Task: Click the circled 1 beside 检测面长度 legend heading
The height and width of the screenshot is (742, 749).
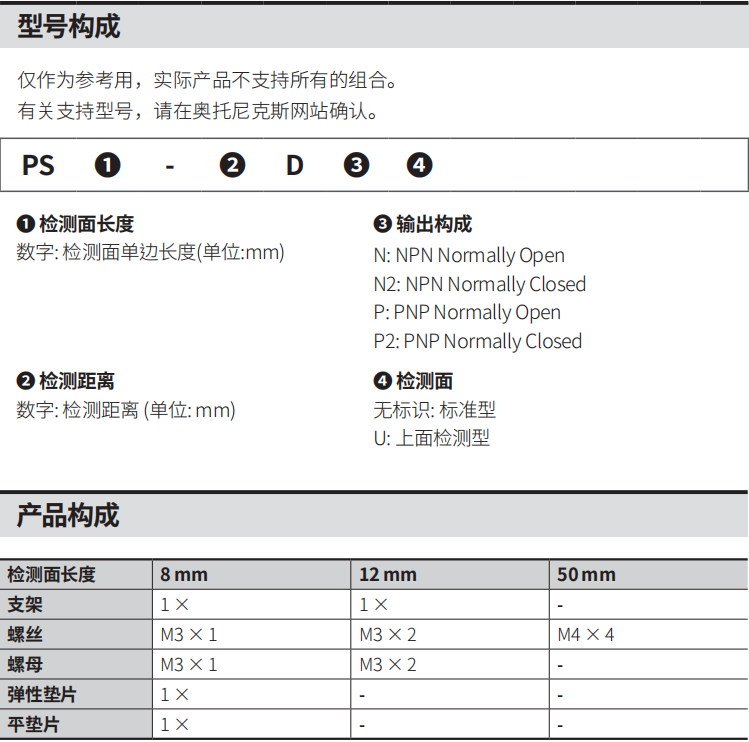Action: (x=26, y=224)
